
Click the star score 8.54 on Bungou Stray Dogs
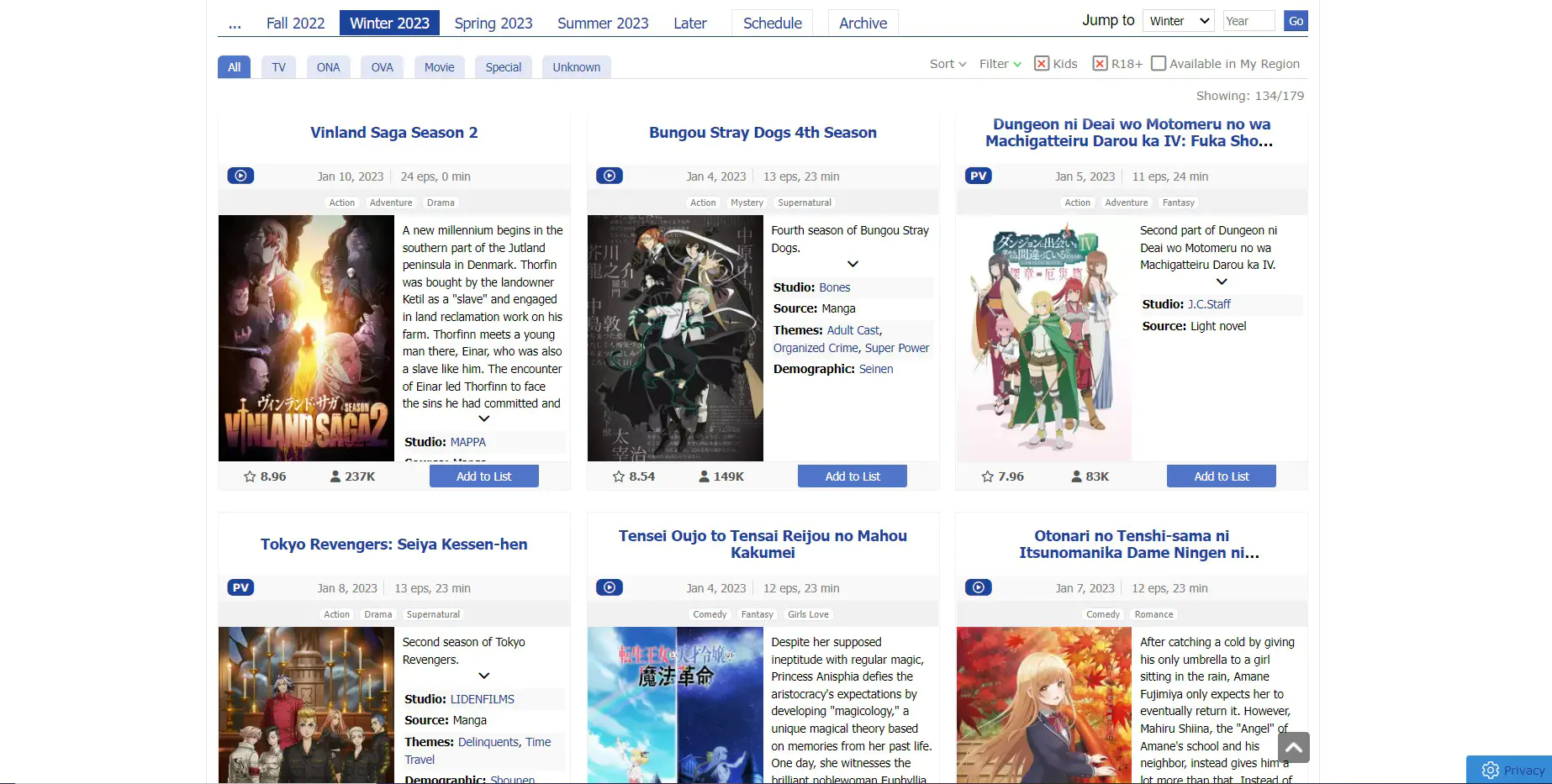(634, 476)
